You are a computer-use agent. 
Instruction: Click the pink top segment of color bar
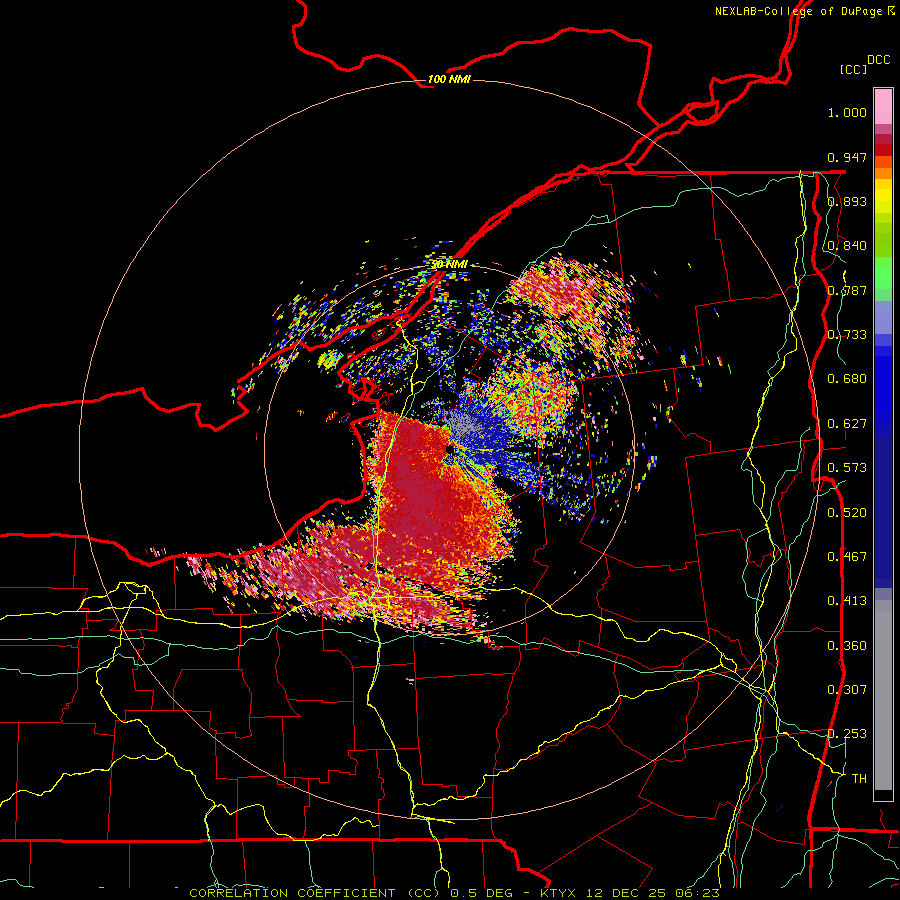coord(883,106)
